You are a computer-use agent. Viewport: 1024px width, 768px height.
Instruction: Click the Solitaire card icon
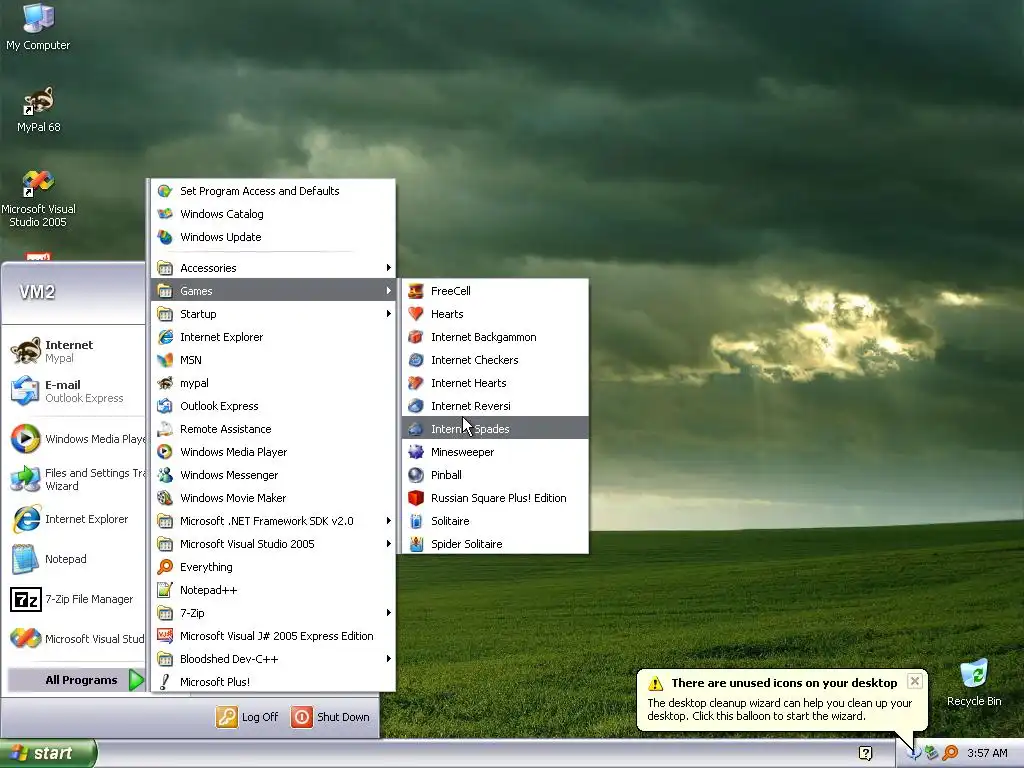coord(416,521)
